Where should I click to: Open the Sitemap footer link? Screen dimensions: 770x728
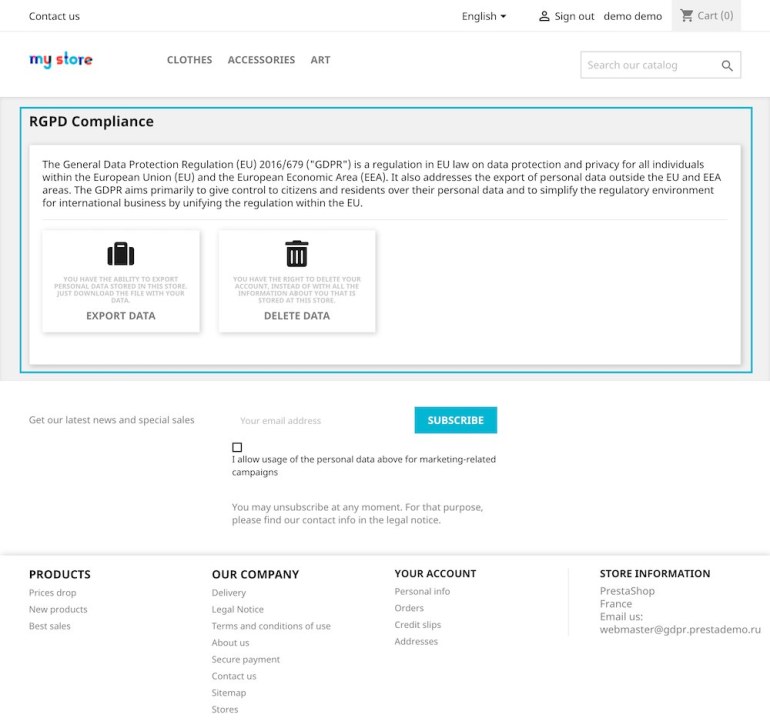pyautogui.click(x=229, y=693)
